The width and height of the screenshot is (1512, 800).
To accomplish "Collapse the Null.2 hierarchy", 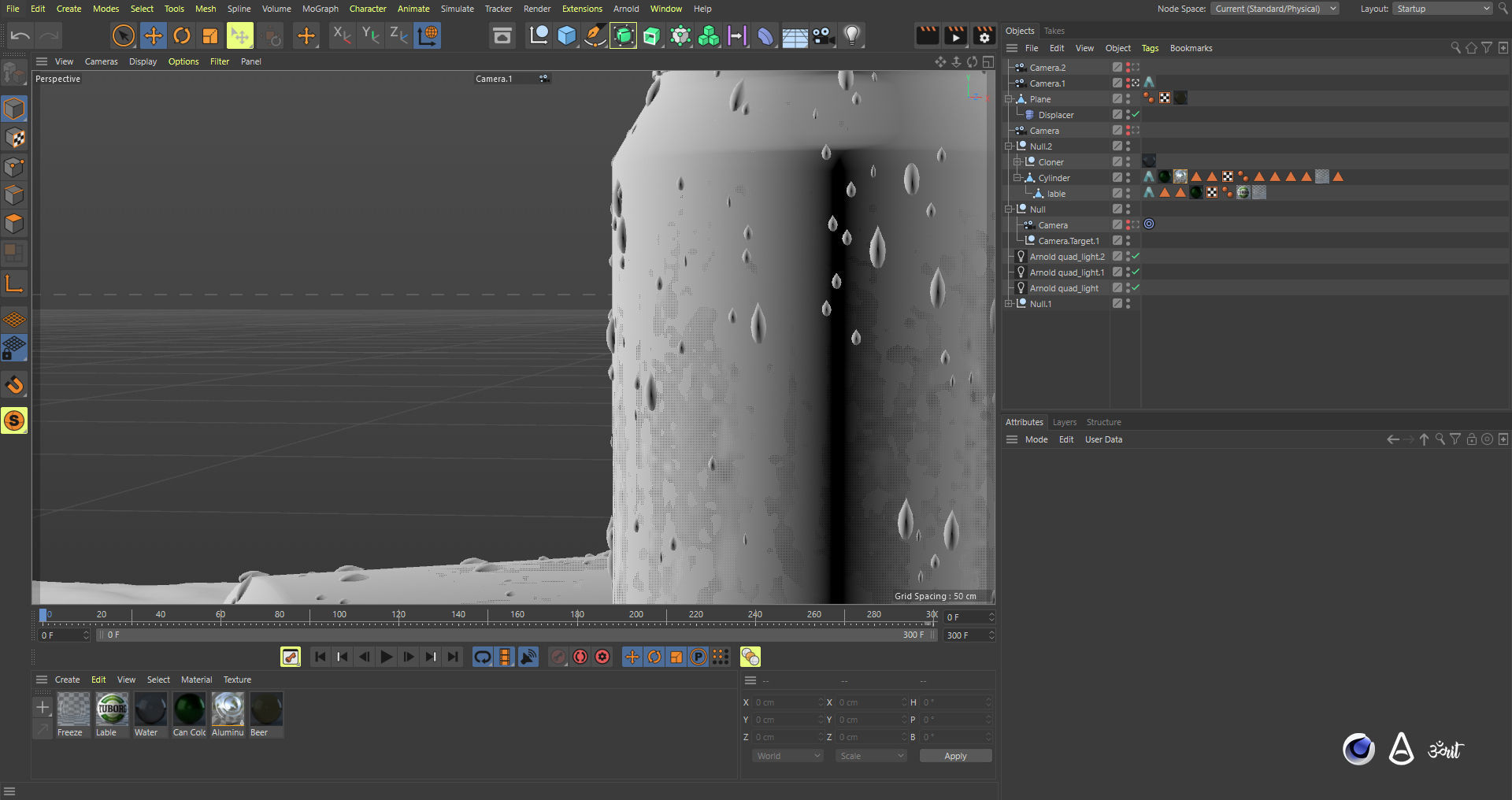I will (x=1009, y=146).
